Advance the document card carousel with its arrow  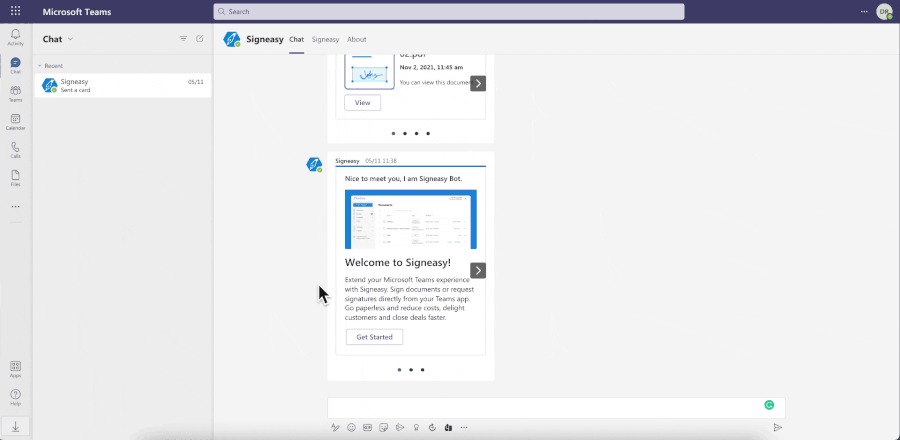click(478, 83)
